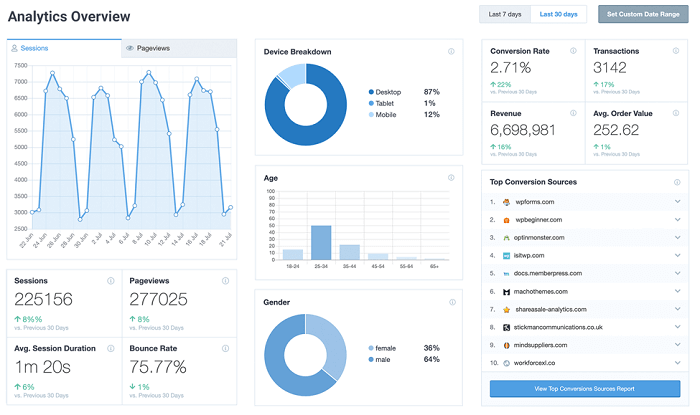
Task: Switch to the Pageviews chart tab
Action: (x=179, y=48)
